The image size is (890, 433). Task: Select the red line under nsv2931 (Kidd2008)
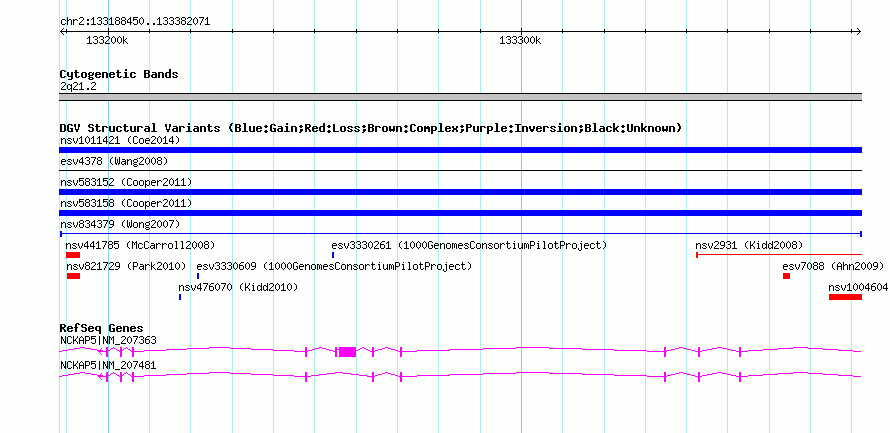click(x=779, y=255)
